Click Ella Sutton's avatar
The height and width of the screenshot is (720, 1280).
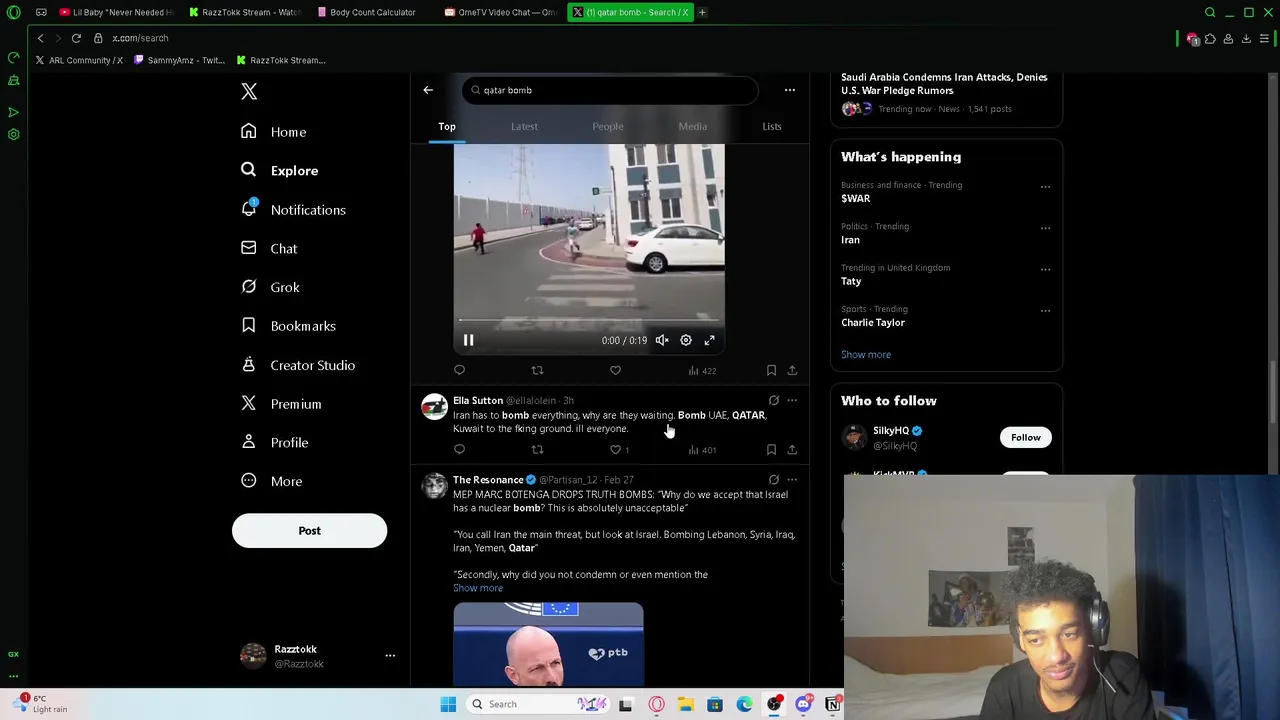434,407
